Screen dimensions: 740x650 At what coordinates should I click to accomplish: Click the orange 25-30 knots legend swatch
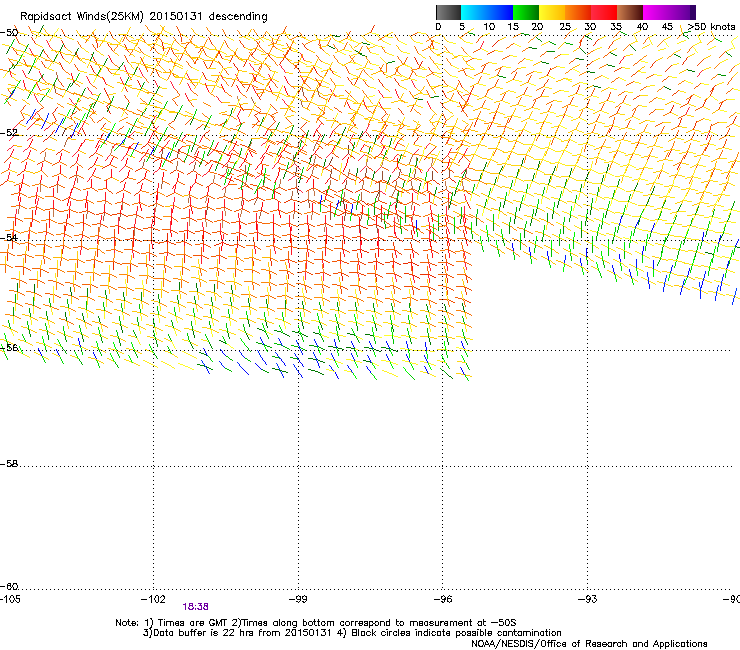pyautogui.click(x=578, y=12)
